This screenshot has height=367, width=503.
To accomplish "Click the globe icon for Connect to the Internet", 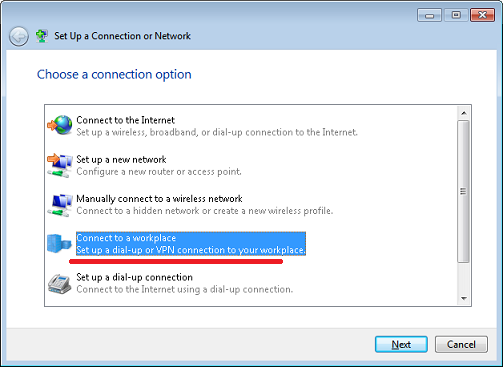I will click(60, 125).
